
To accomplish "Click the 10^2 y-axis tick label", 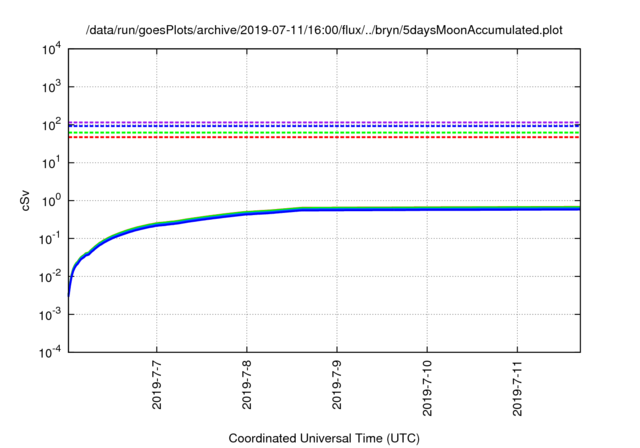I will click(x=52, y=124).
